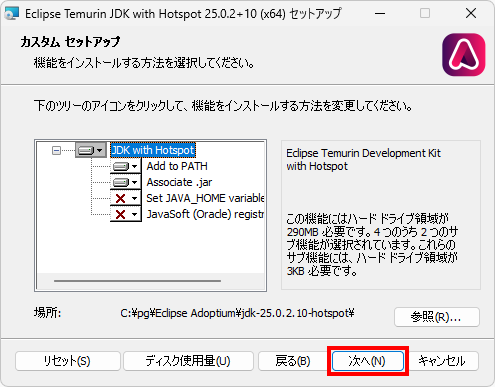
Task: Open the Set JAVA_HOME variable red X dropdown
Action: (126, 198)
